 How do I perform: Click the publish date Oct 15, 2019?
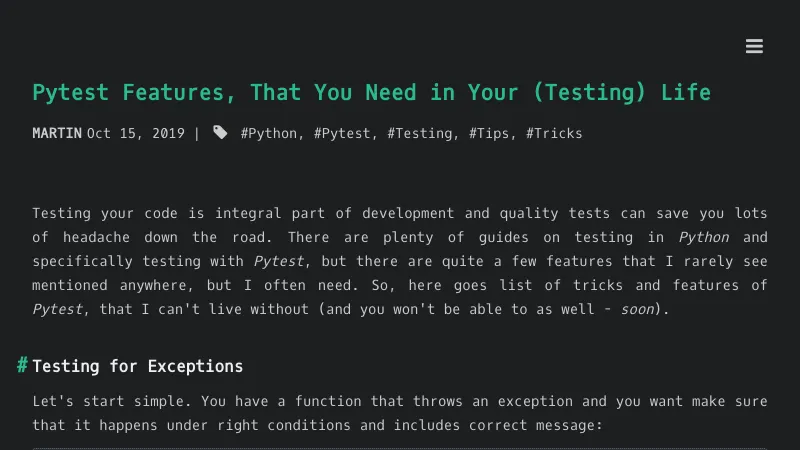click(136, 133)
